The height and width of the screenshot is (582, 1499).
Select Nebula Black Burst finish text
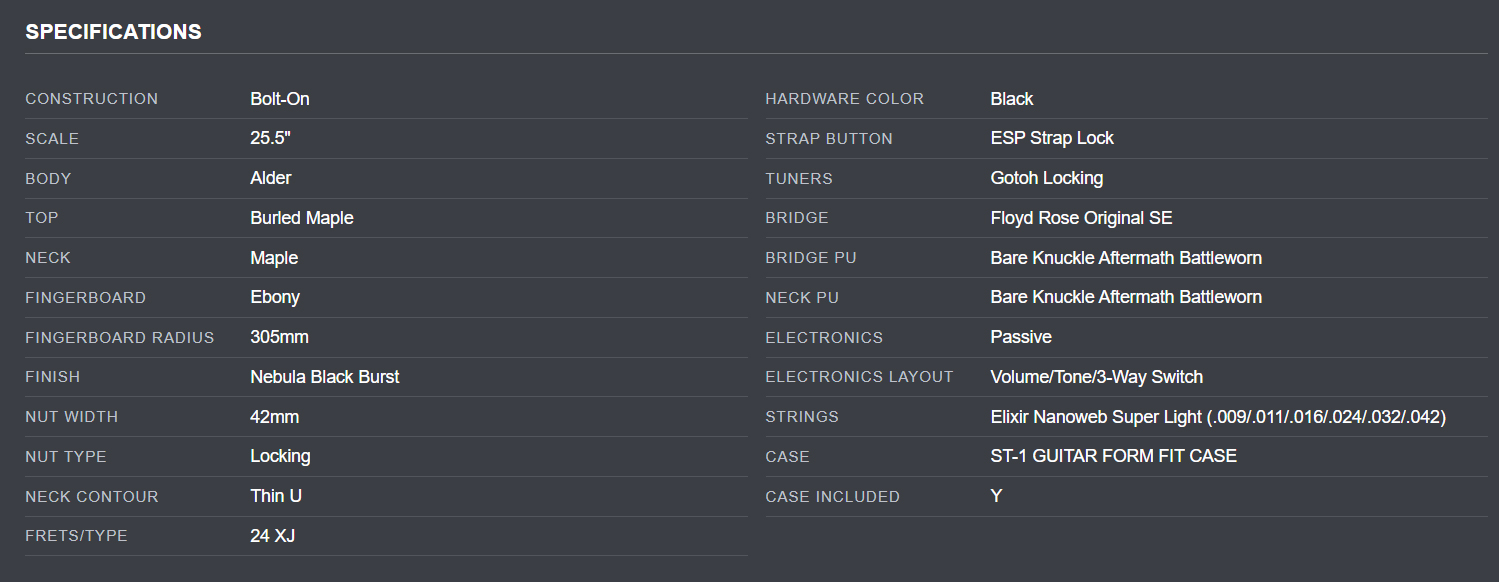pyautogui.click(x=325, y=377)
